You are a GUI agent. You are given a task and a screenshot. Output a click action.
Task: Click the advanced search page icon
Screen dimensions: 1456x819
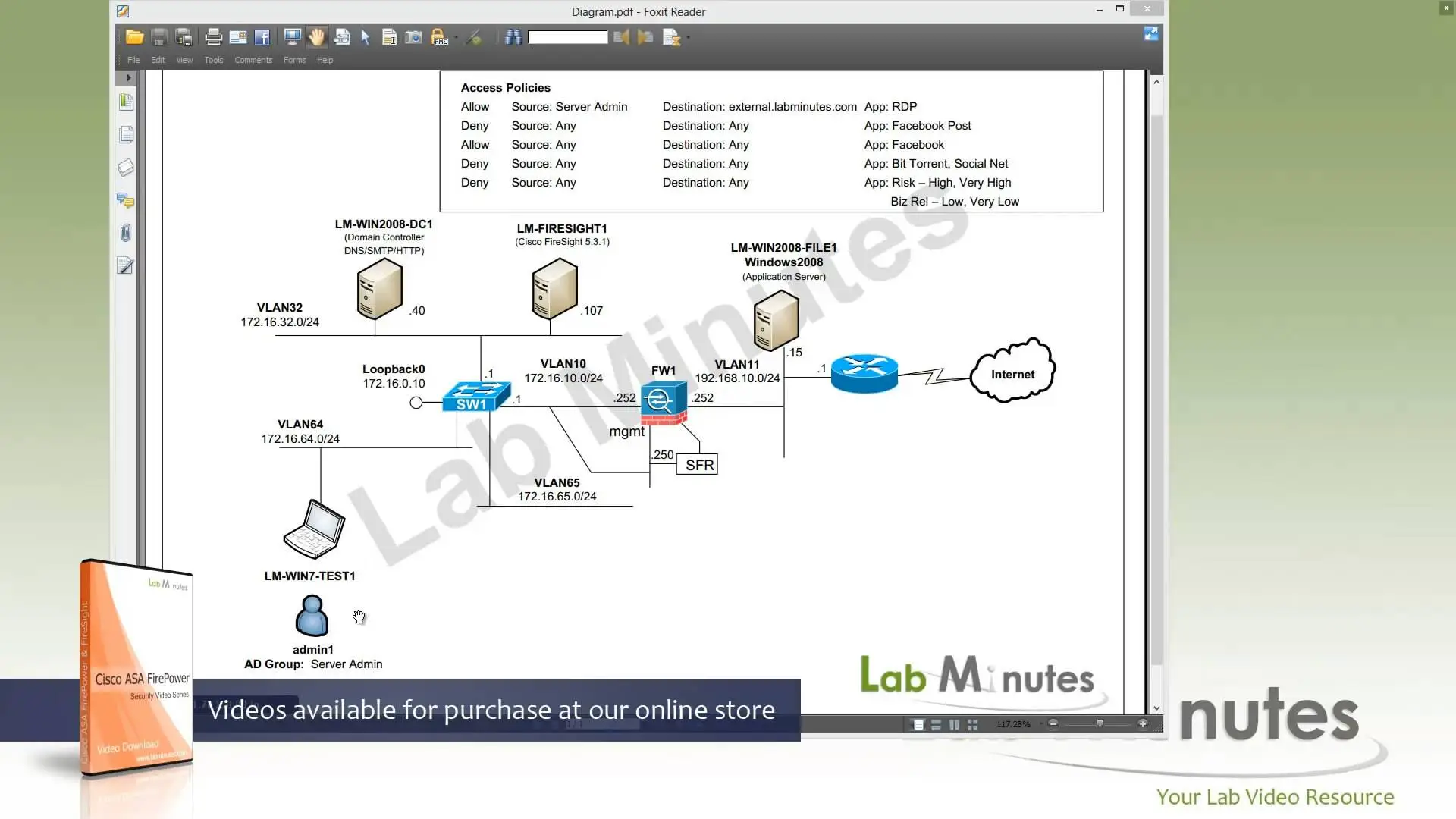[671, 37]
